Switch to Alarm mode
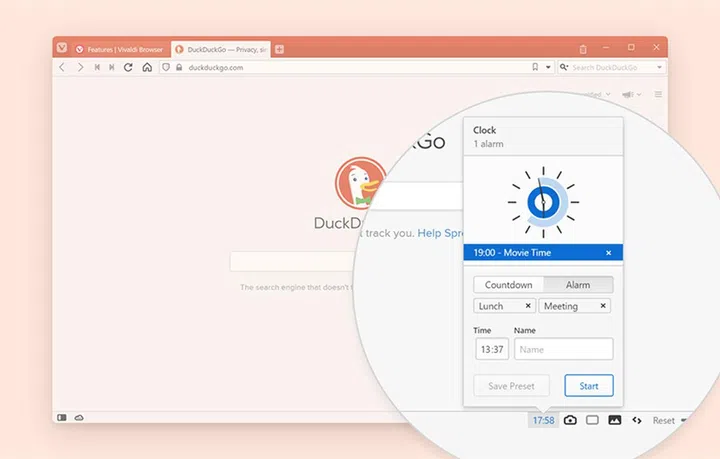Screen dimensions: 720x459 (x=578, y=285)
